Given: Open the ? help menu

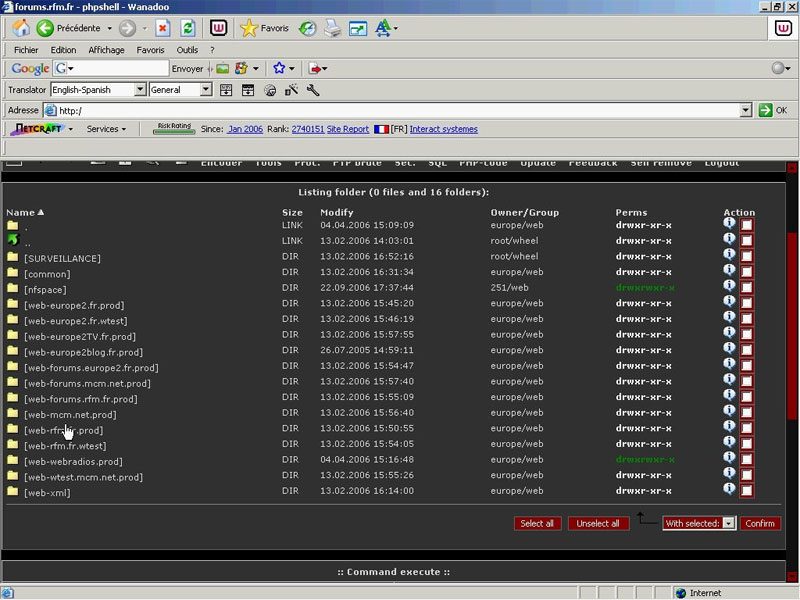Looking at the screenshot, I should click(x=212, y=50).
